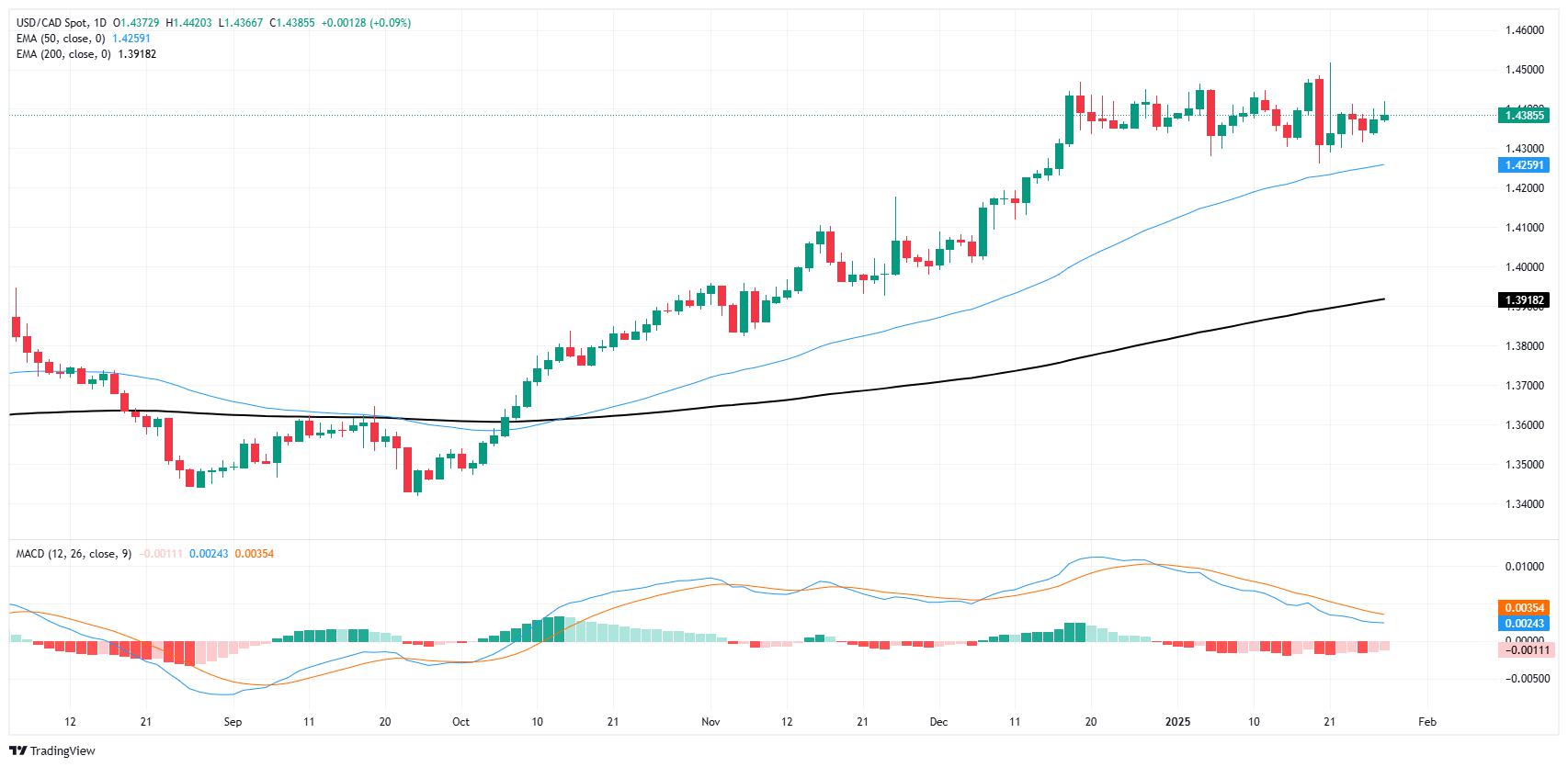The height and width of the screenshot is (767, 1568).
Task: Select the EMA (200, close, 0) indicator label
Action: [63, 54]
